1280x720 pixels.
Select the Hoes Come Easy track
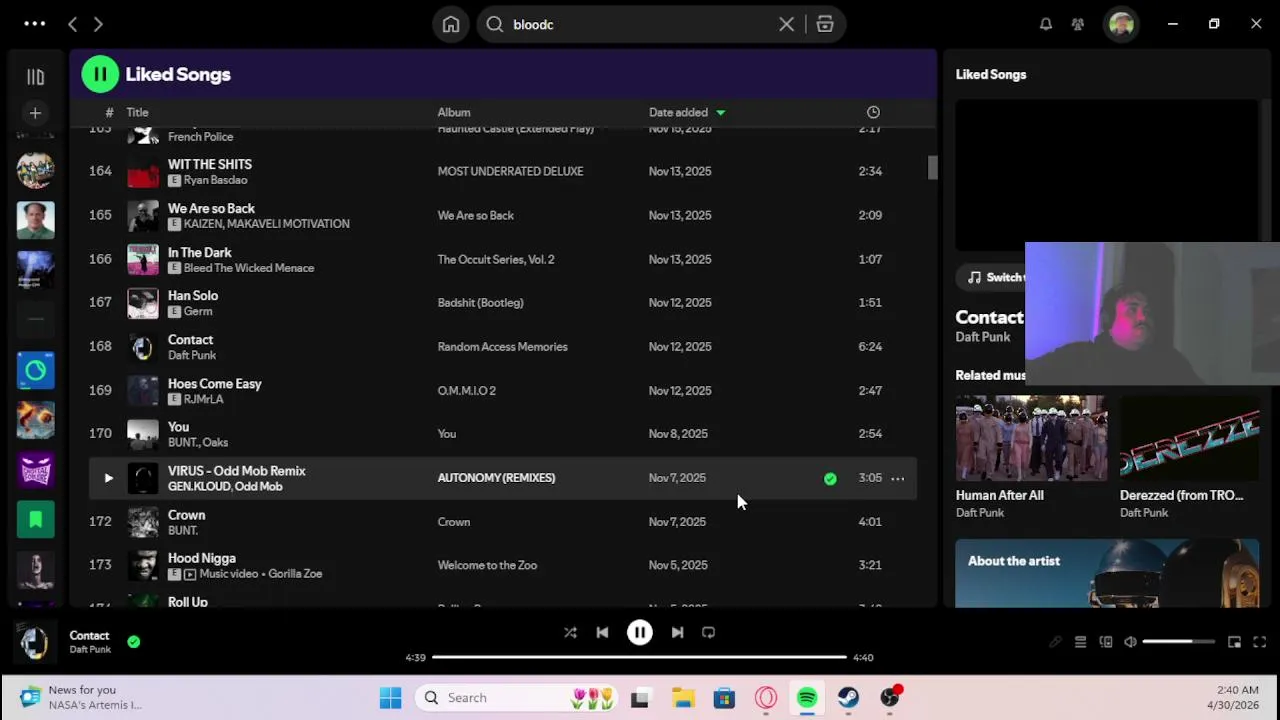[503, 390]
